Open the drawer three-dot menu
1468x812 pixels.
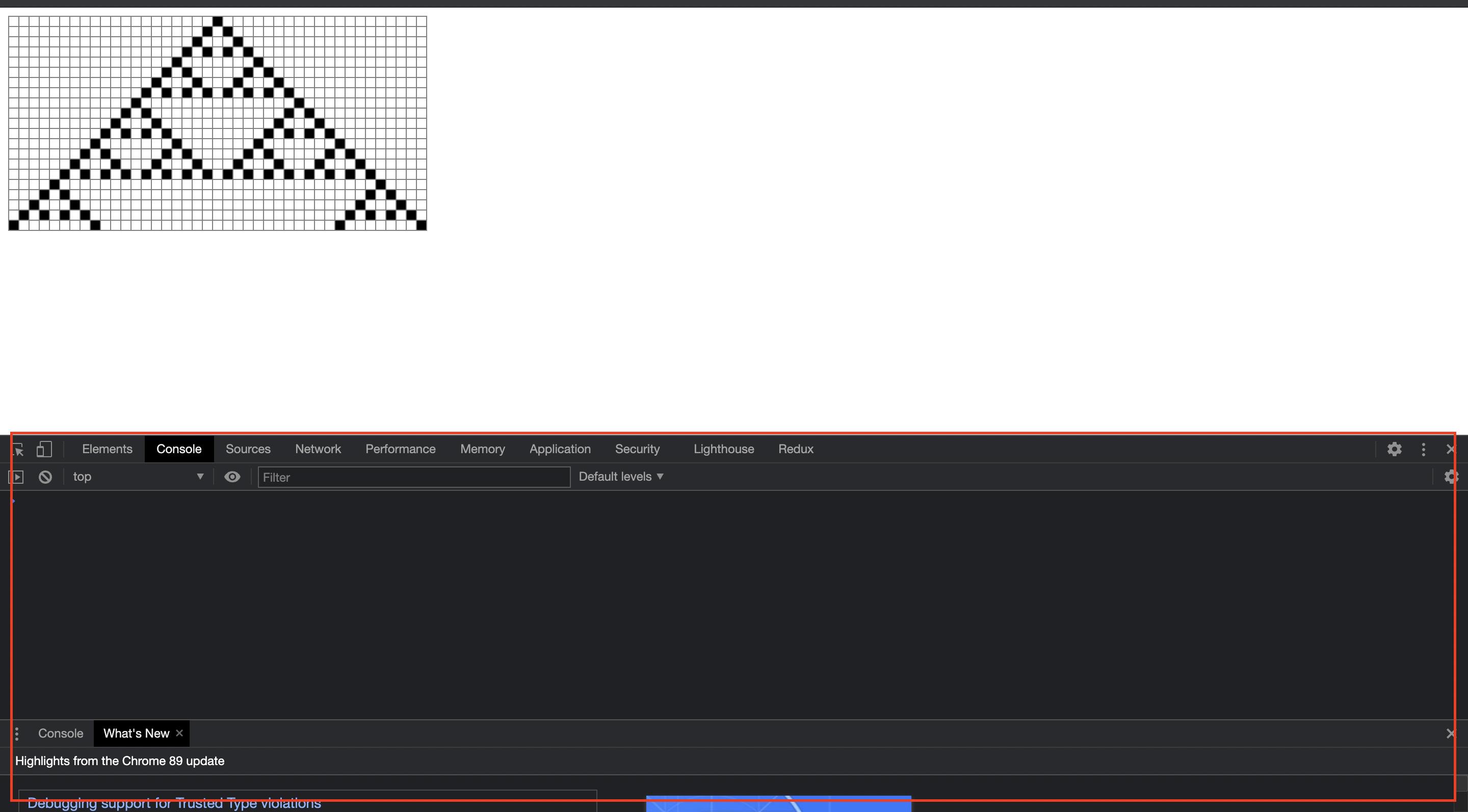[x=16, y=734]
